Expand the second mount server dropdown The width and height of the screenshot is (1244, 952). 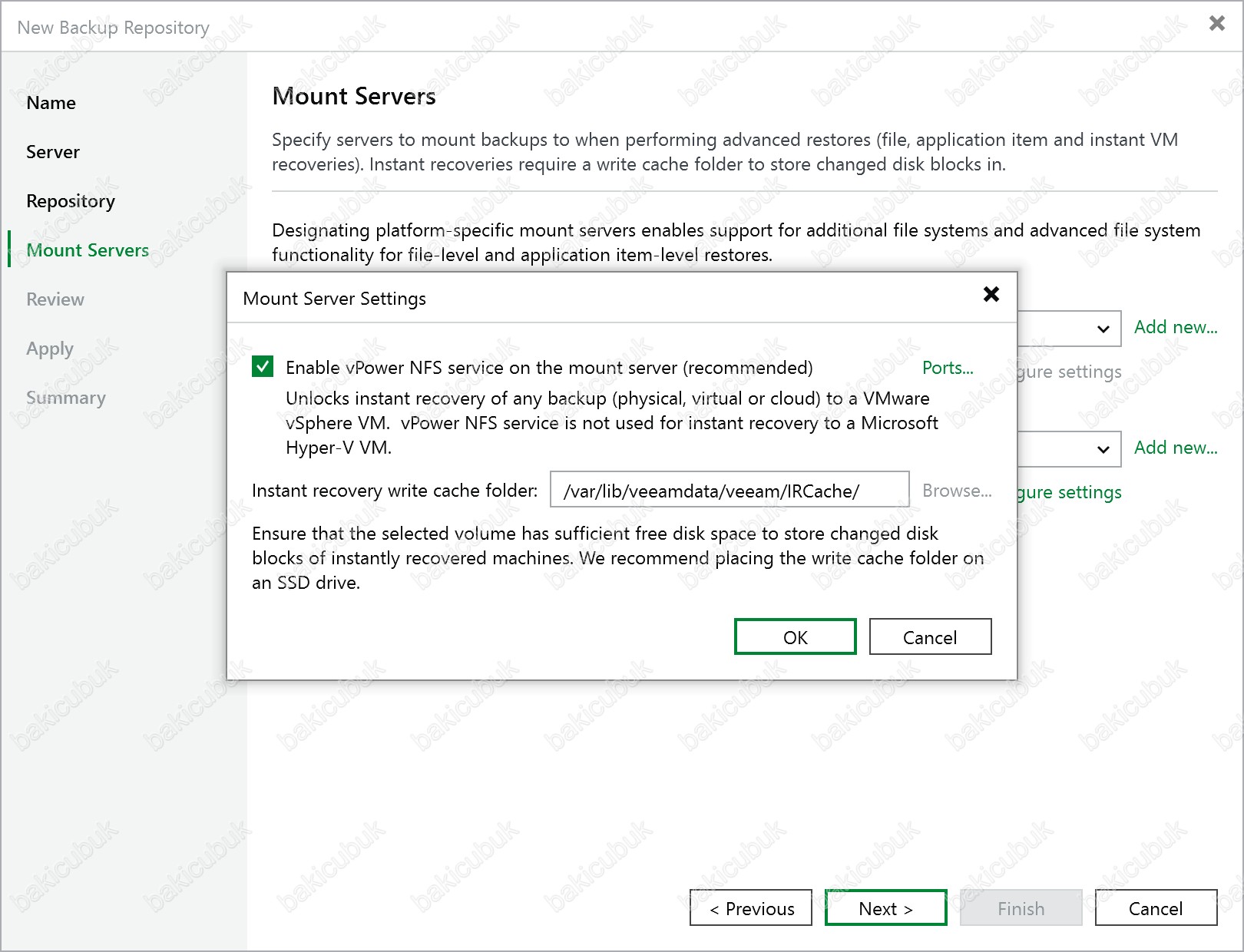[x=1103, y=449]
